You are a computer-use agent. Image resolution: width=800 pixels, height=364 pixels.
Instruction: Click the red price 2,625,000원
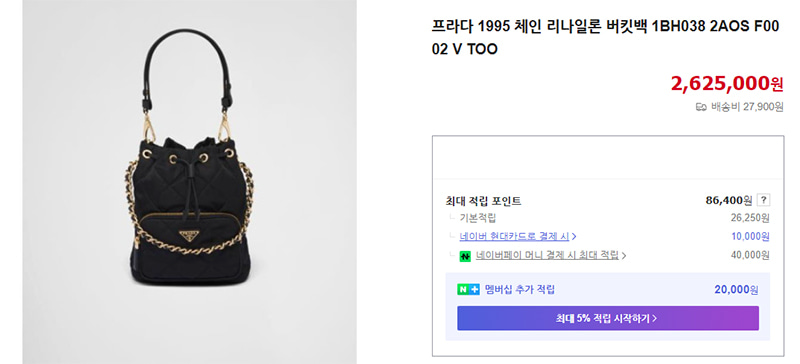pos(727,83)
